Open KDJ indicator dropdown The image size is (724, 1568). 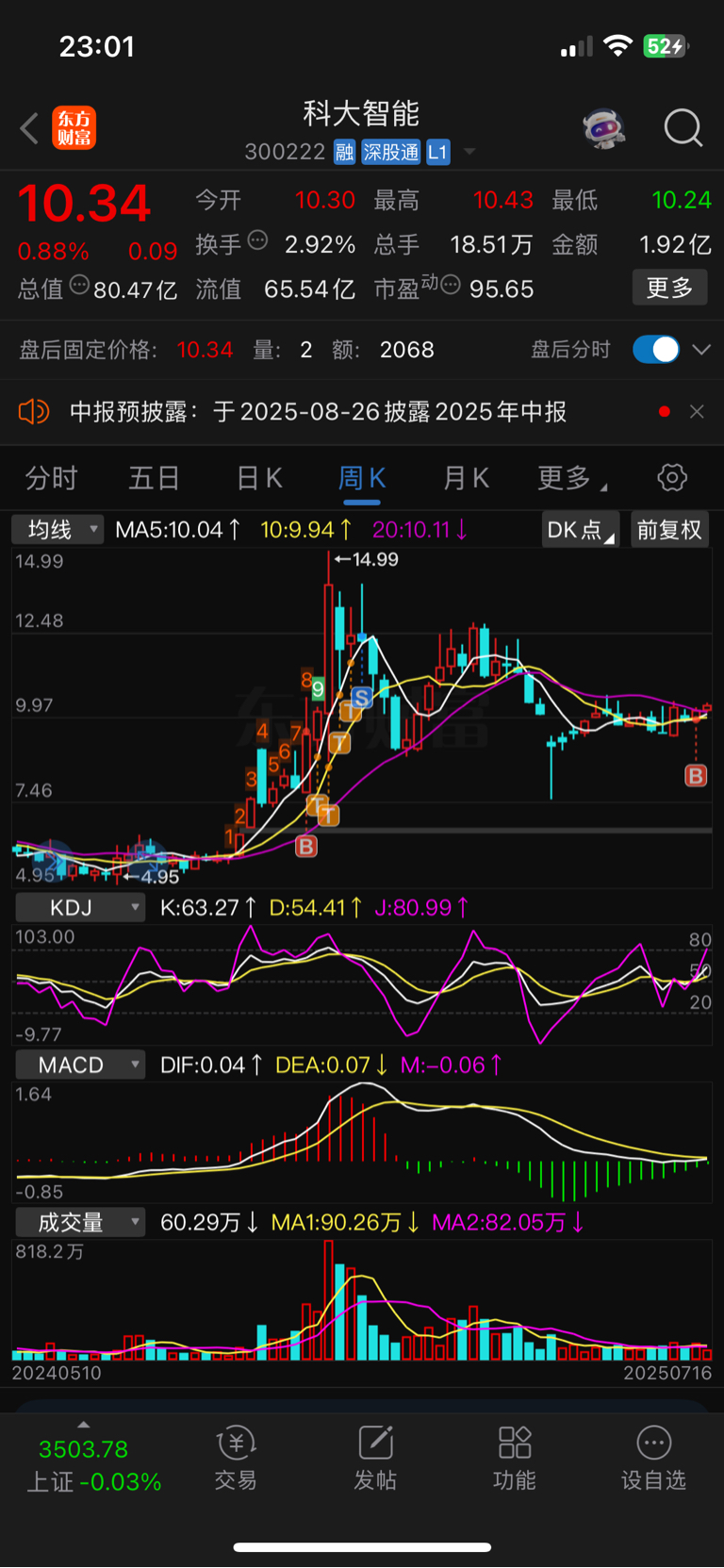coord(79,908)
